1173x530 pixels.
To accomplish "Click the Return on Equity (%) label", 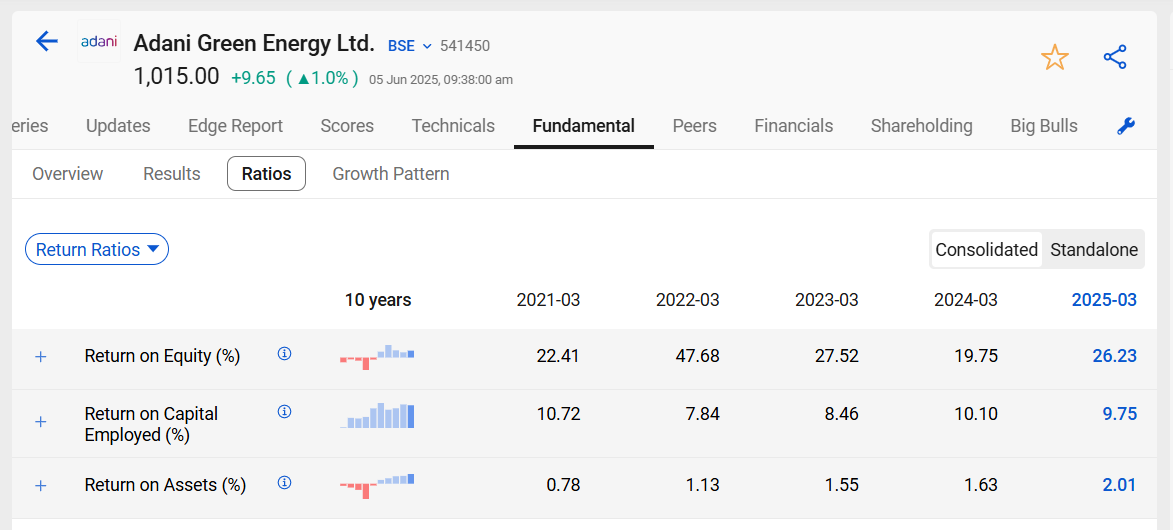I will point(162,356).
